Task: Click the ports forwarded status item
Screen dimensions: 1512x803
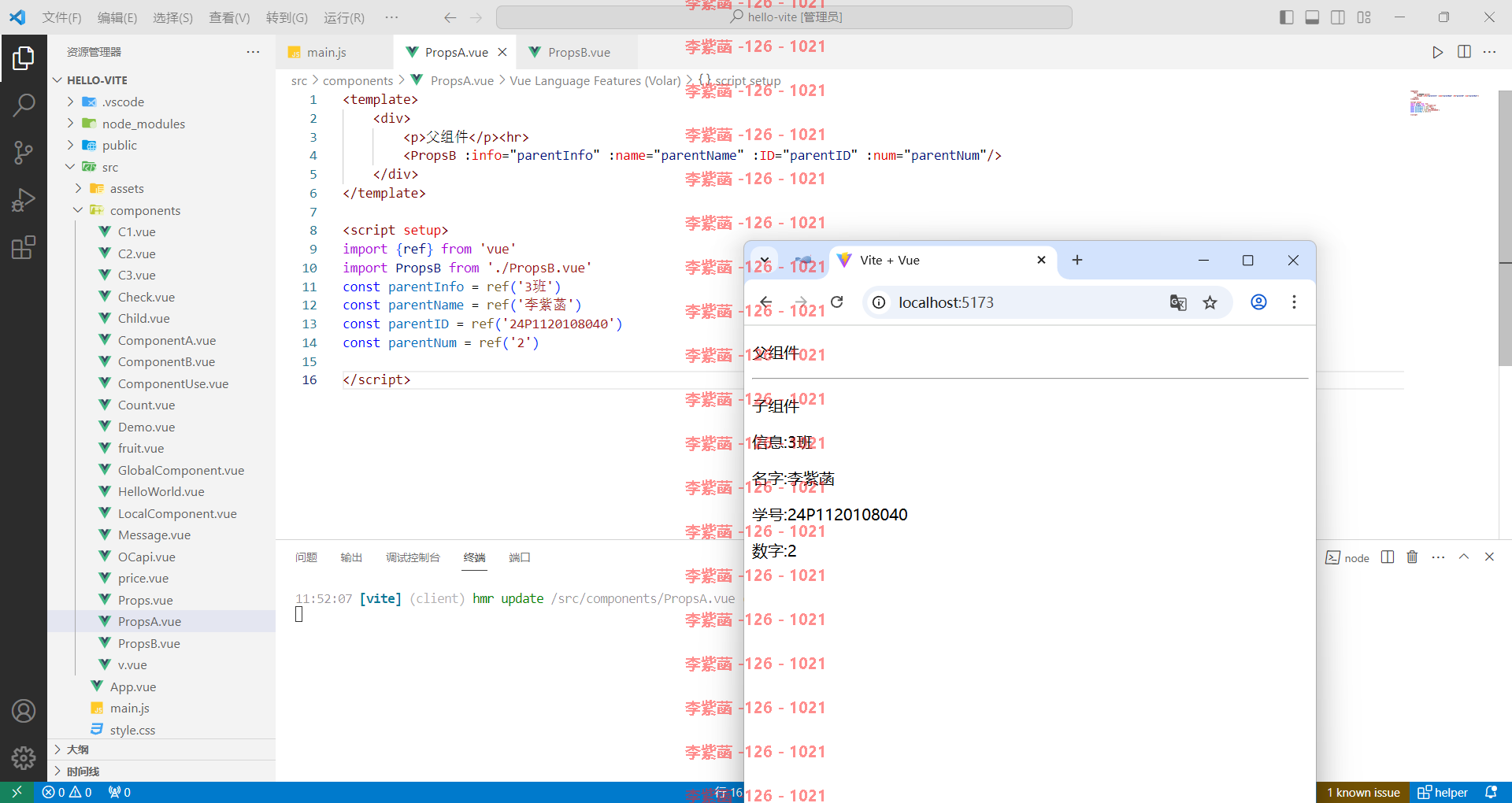Action: coord(120,792)
